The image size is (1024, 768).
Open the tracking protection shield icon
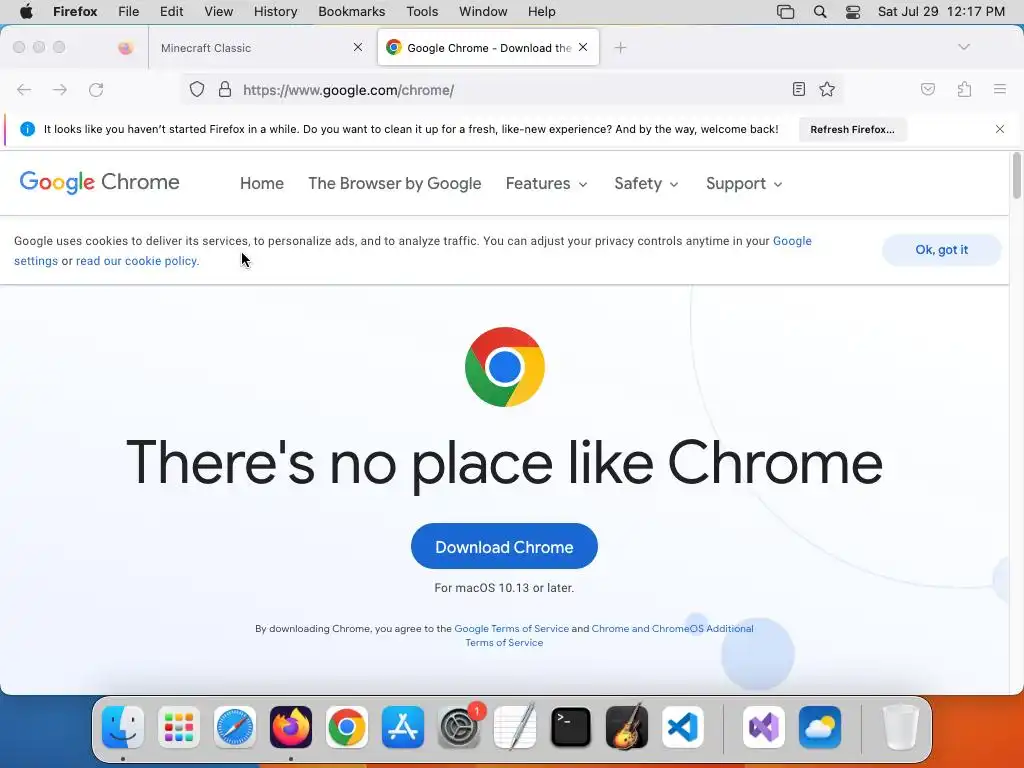(x=197, y=89)
